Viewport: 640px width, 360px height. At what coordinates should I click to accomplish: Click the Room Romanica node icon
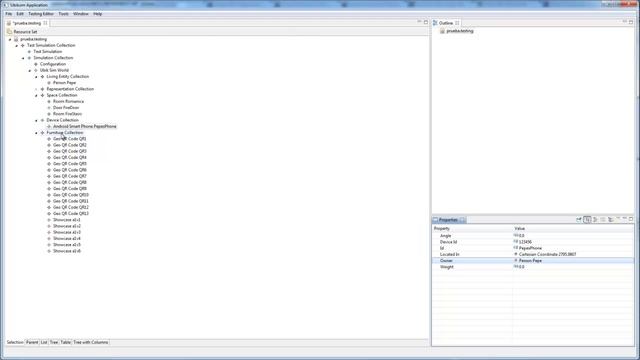pos(49,102)
